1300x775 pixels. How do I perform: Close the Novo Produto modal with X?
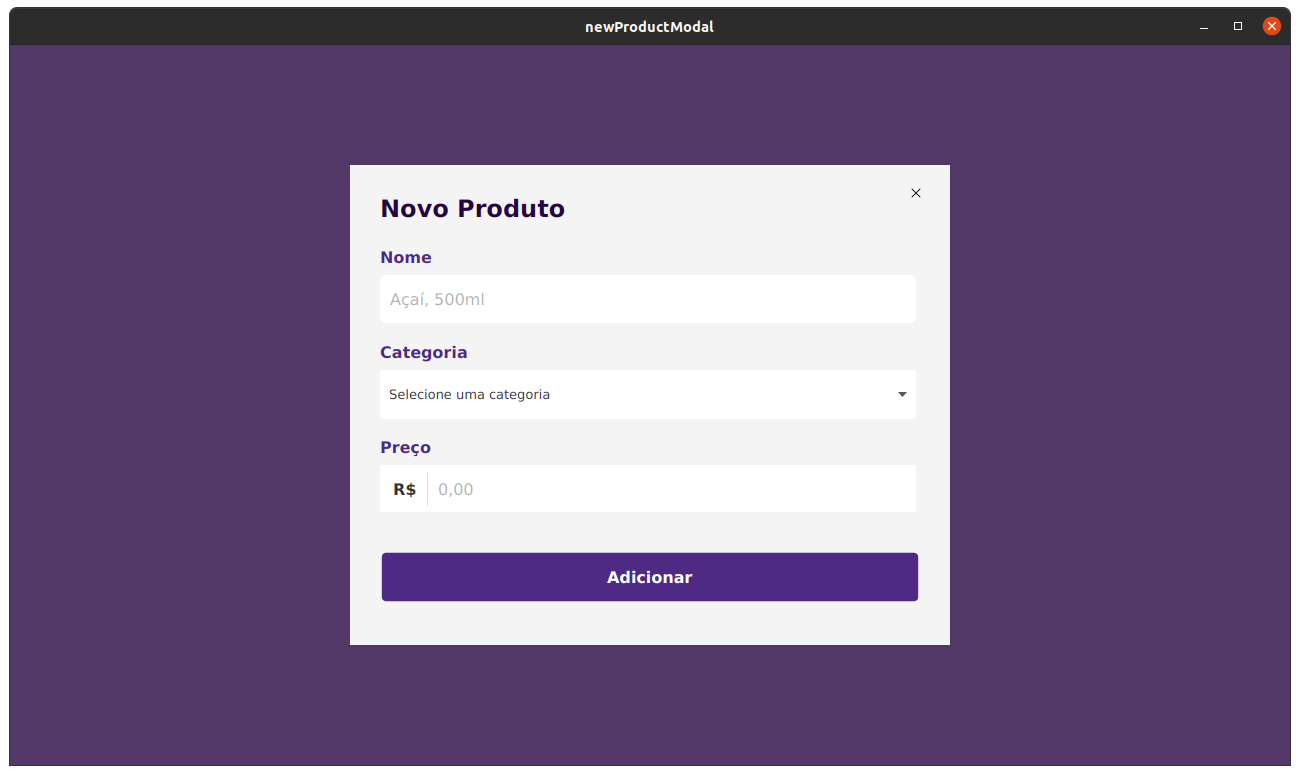coord(916,193)
